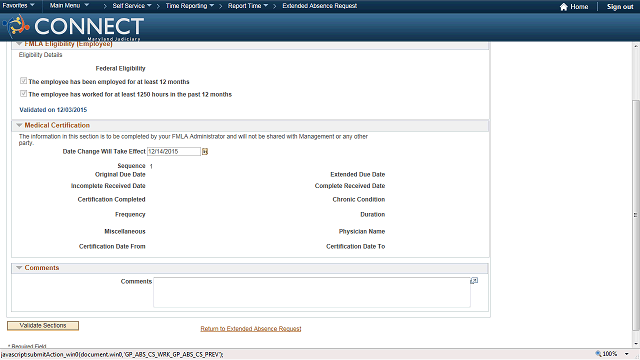Click the Date Change Will Take Effect field
640x360 pixels.
coord(174,151)
